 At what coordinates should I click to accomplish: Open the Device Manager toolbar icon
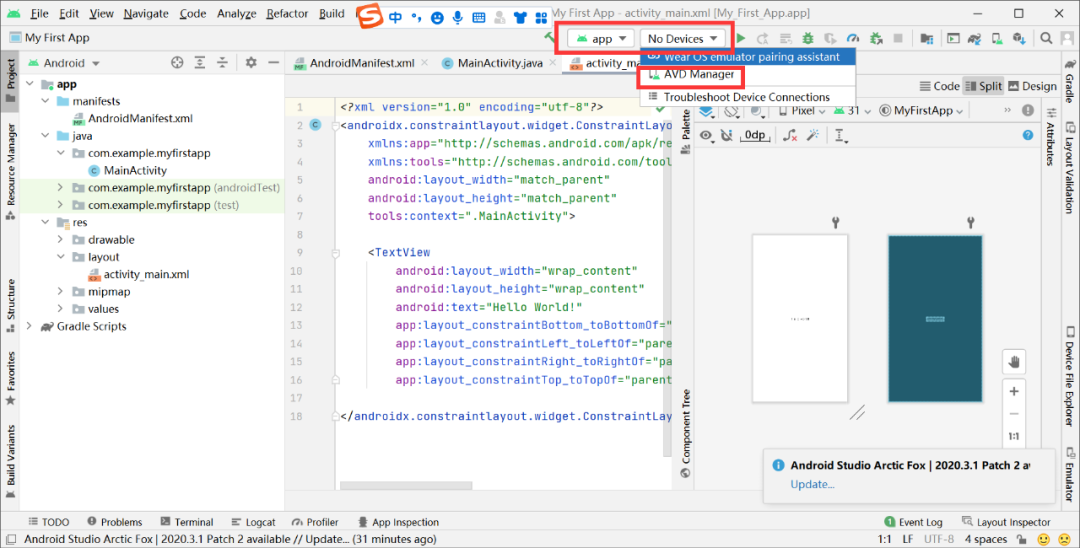[x=997, y=39]
